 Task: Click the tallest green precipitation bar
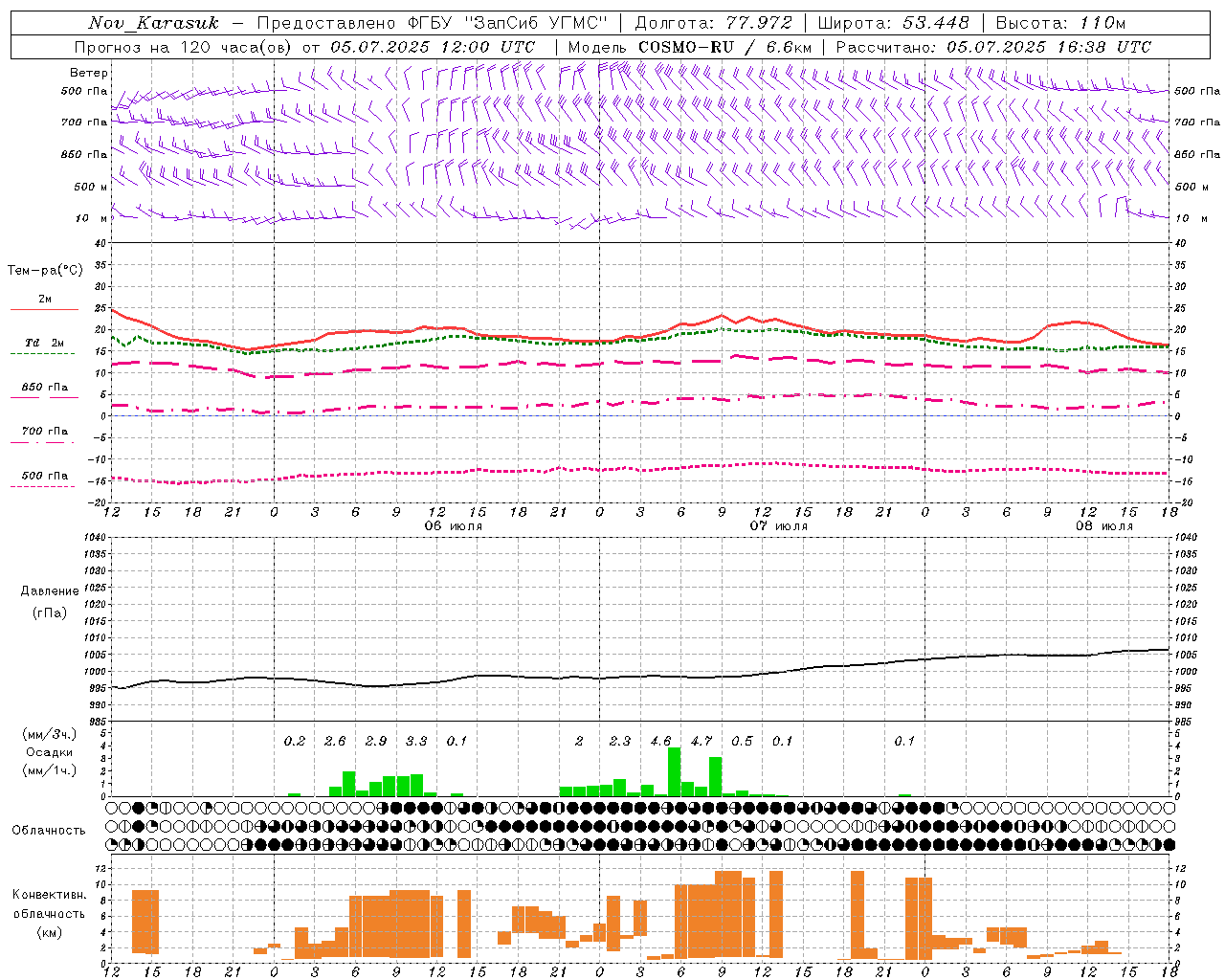(x=675, y=771)
